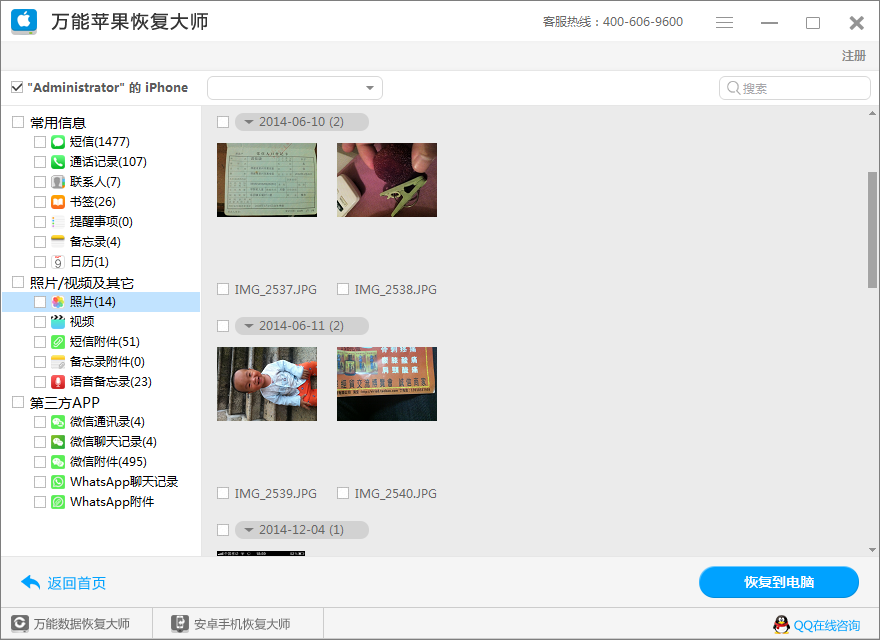This screenshot has height=640, width=880.
Task: Click inside the 搜索 search field
Action: (x=795, y=88)
